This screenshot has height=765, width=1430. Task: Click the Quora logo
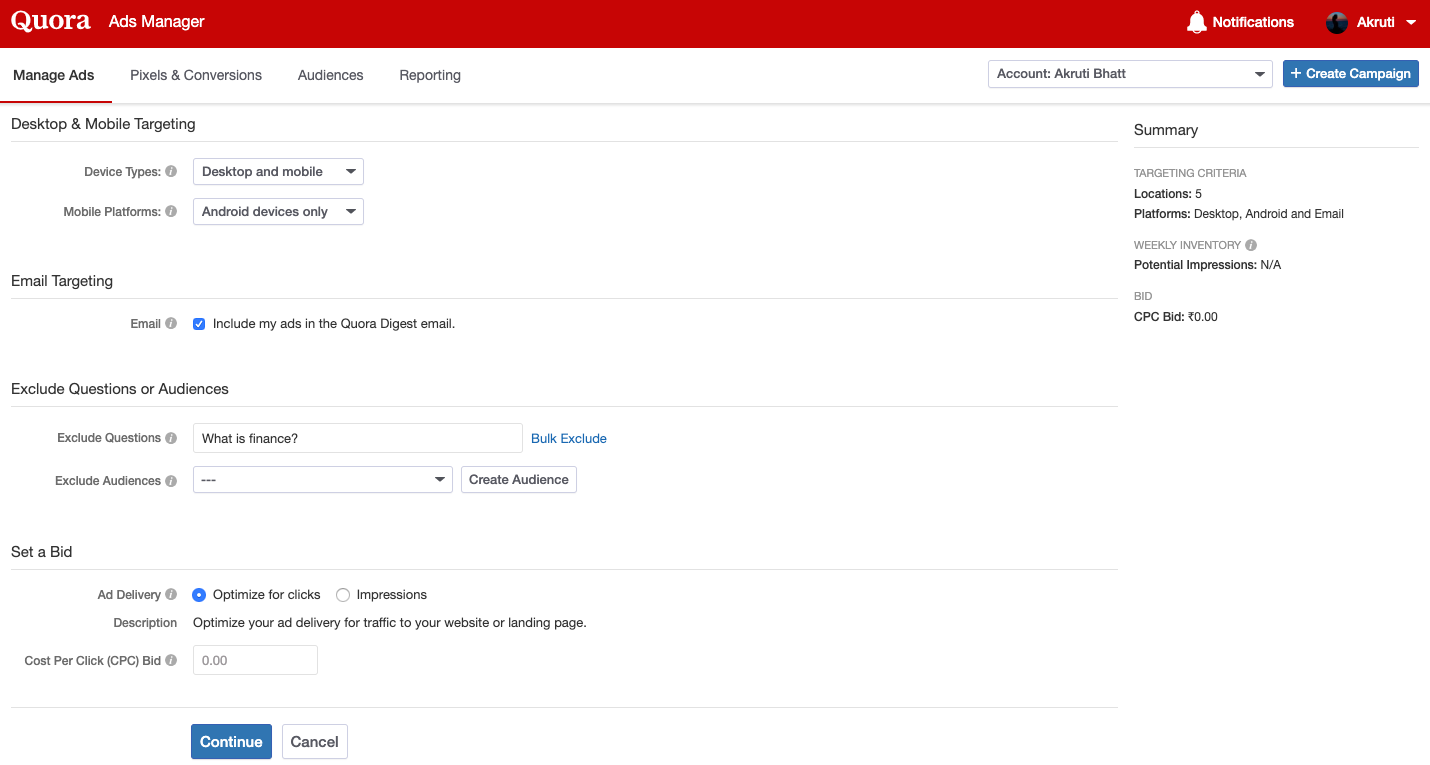[x=51, y=21]
